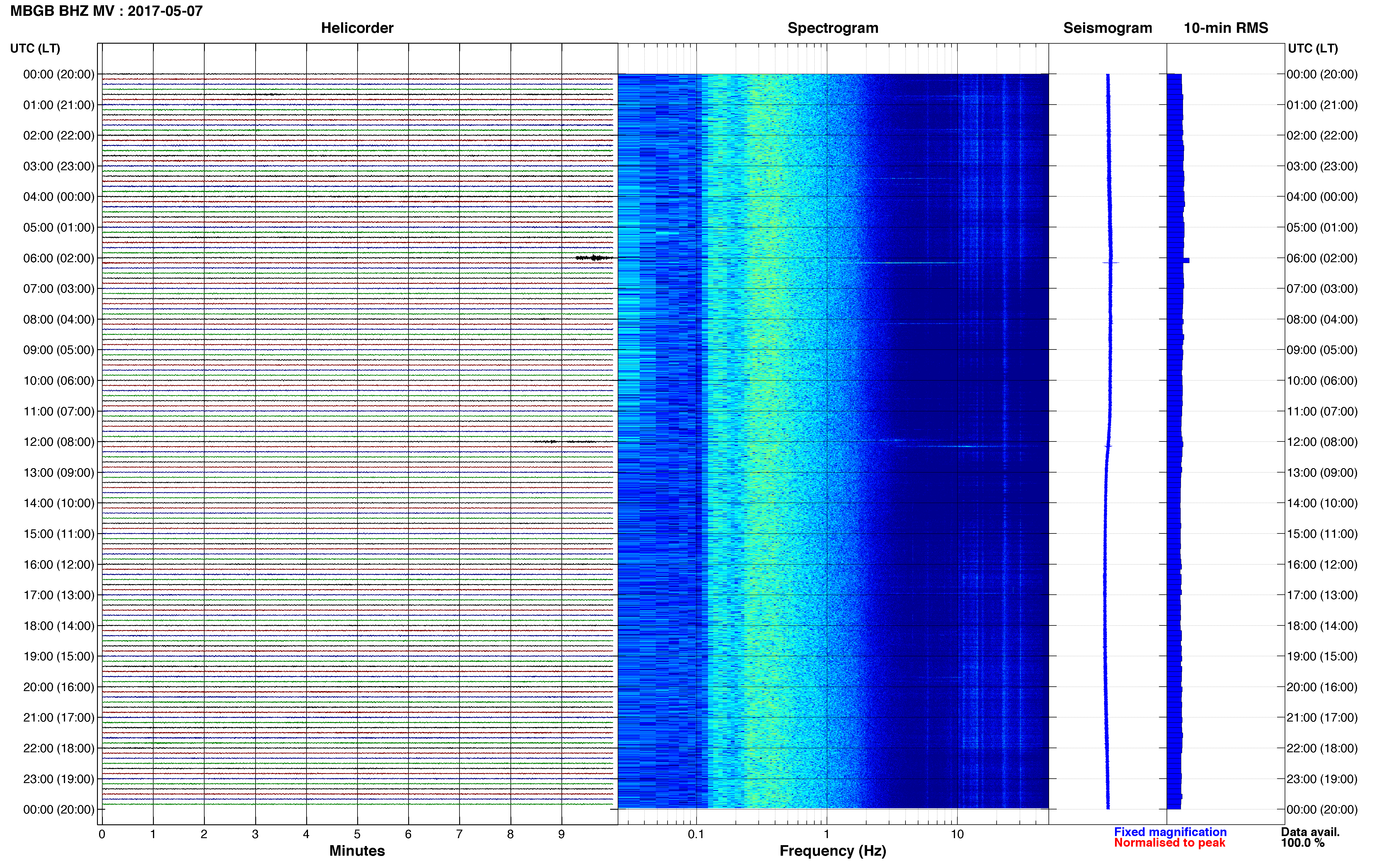Screen dimensions: 1389x868
Task: Click left time label '12:00 (08:00)'
Action: coord(59,442)
